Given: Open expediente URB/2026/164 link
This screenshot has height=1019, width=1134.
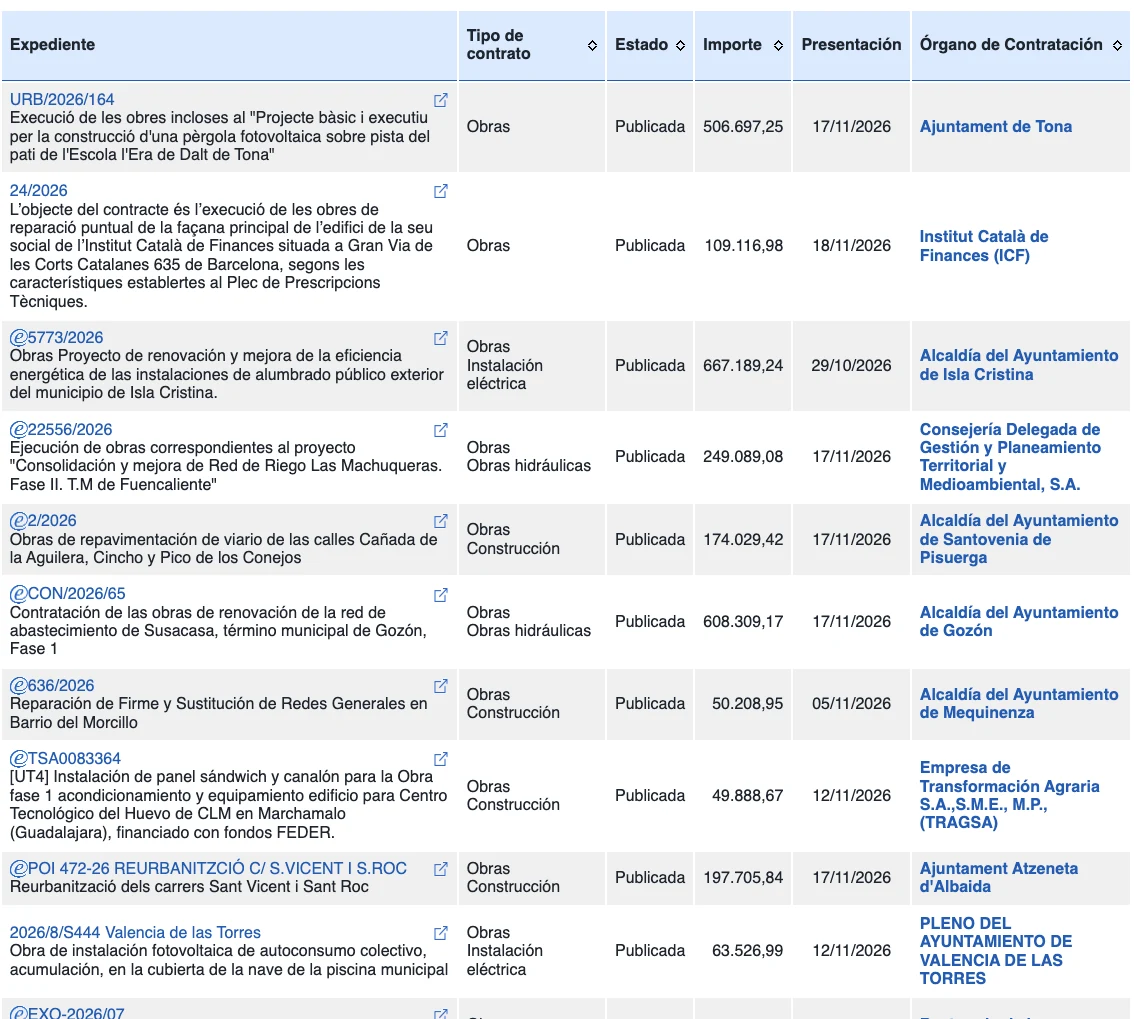Looking at the screenshot, I should (62, 99).
